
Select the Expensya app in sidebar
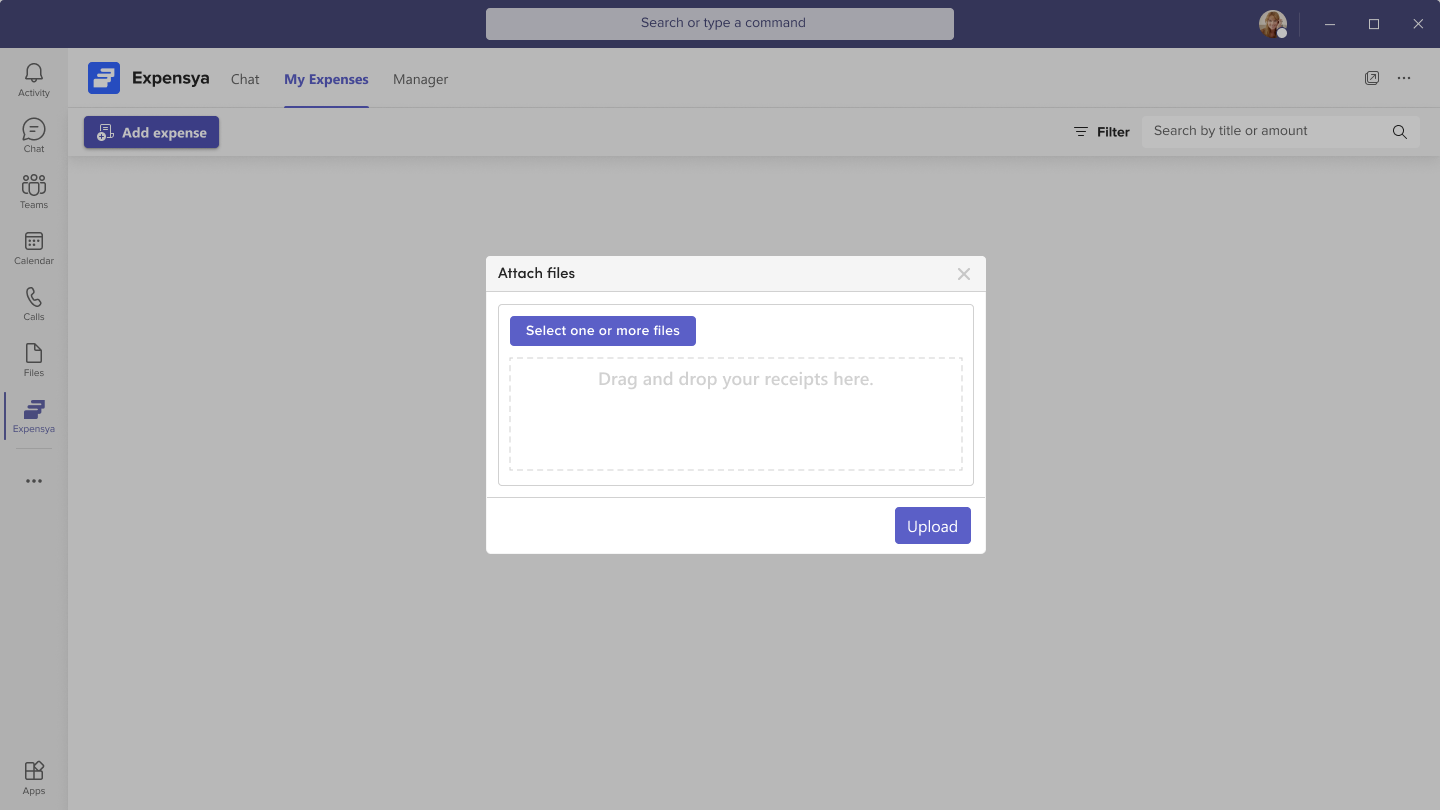pyautogui.click(x=34, y=416)
